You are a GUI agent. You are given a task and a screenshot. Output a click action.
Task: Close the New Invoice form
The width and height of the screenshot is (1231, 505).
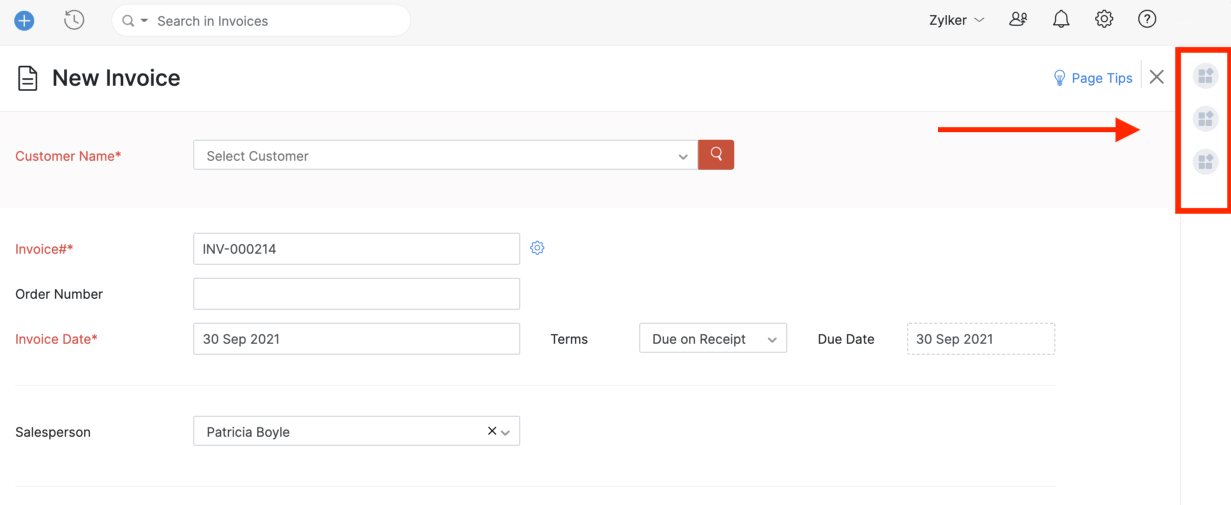click(1157, 77)
